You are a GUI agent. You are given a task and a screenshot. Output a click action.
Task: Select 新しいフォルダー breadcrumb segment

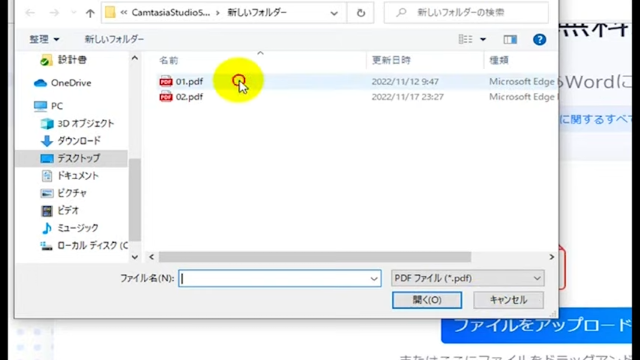pos(257,13)
